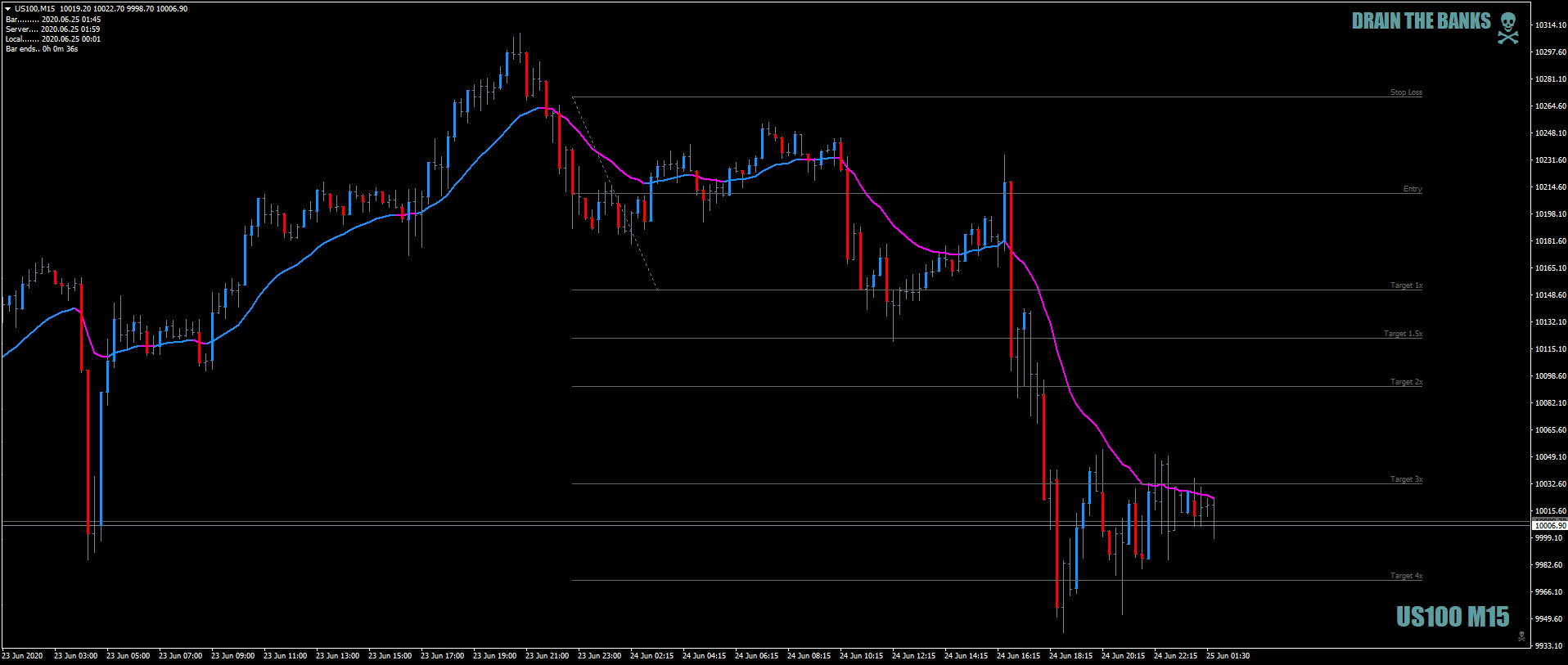Click price axis value 10281.10
1568x665 pixels.
[1550, 79]
